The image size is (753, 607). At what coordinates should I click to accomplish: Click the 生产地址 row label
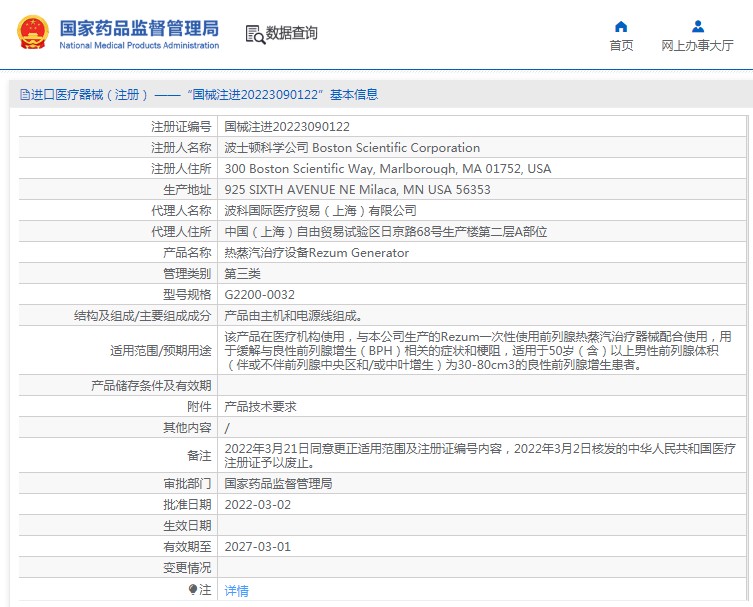coord(187,190)
